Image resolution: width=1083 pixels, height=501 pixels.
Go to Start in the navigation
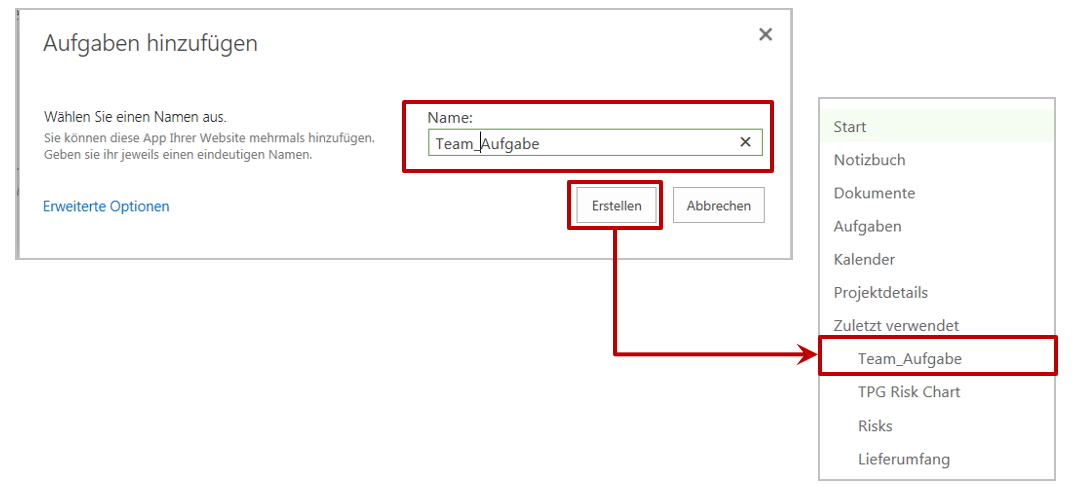click(x=850, y=127)
